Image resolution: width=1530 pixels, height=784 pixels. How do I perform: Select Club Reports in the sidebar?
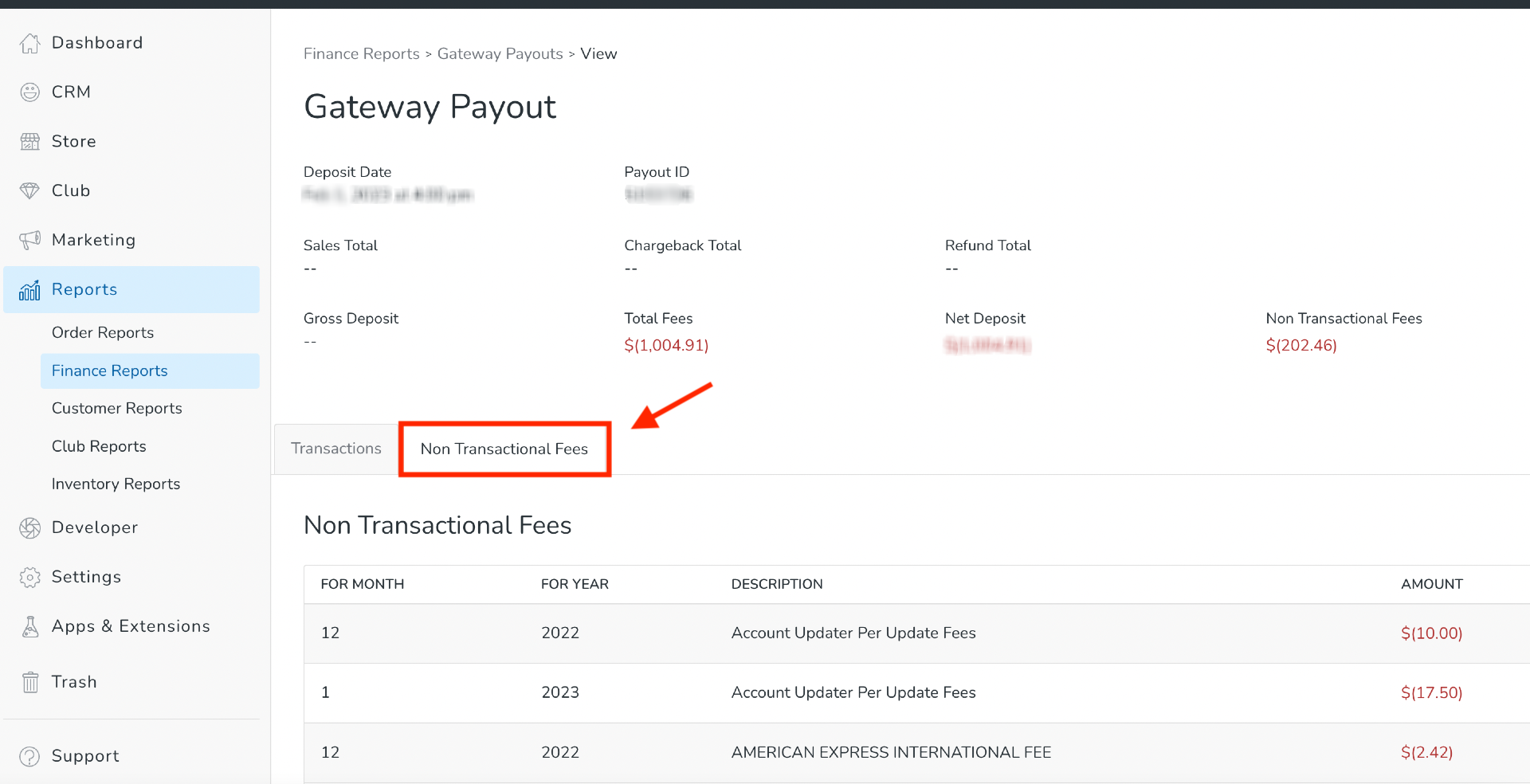click(98, 446)
